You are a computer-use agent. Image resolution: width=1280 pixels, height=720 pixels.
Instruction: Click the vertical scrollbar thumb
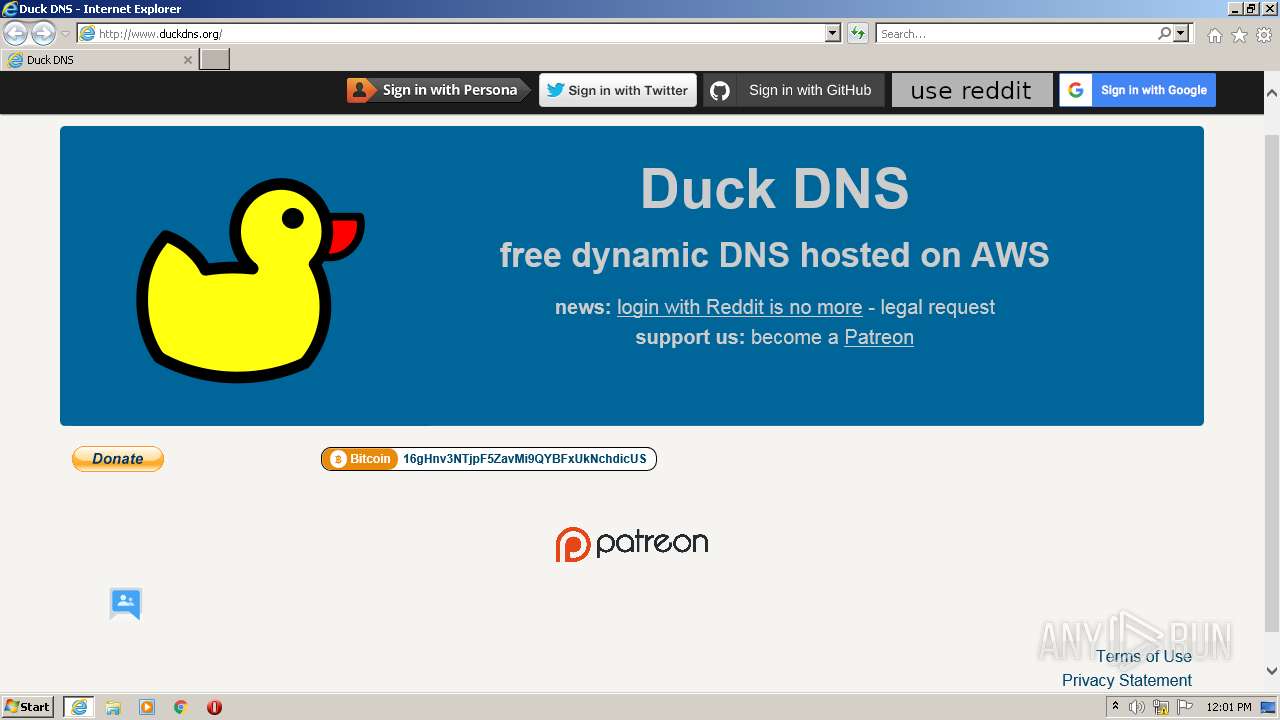[x=1272, y=383]
